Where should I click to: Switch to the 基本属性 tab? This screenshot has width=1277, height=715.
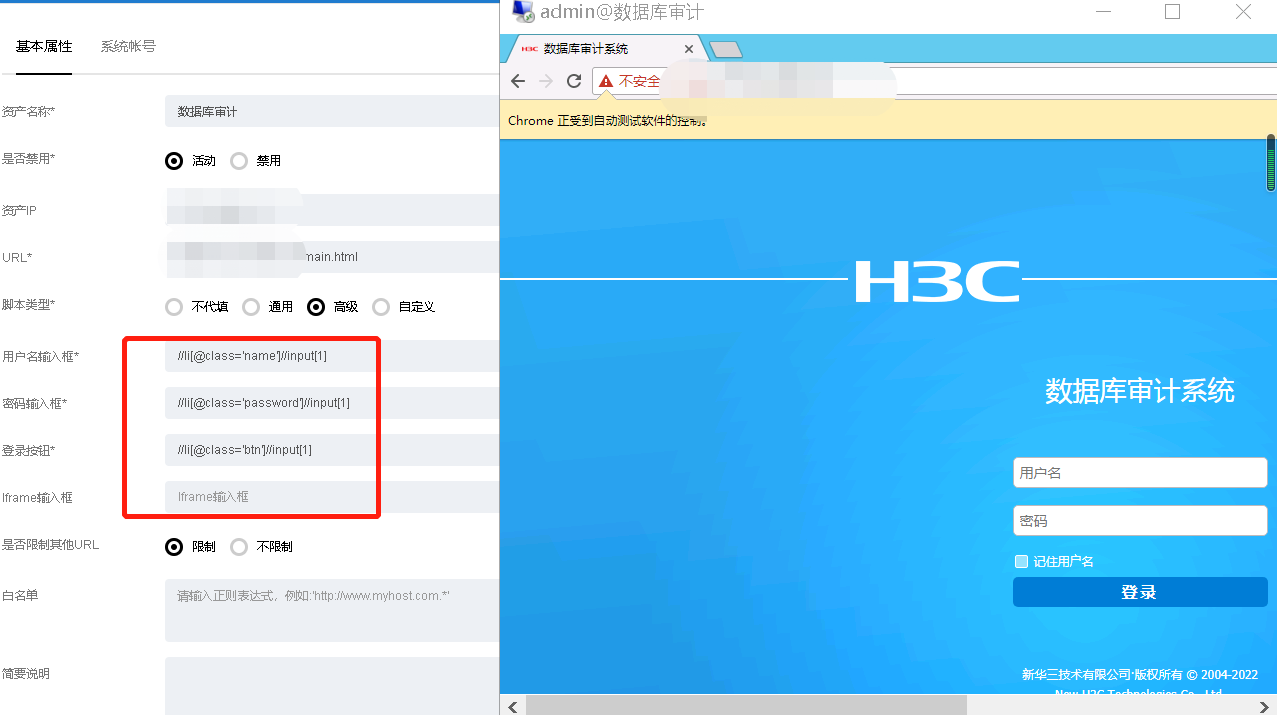44,46
